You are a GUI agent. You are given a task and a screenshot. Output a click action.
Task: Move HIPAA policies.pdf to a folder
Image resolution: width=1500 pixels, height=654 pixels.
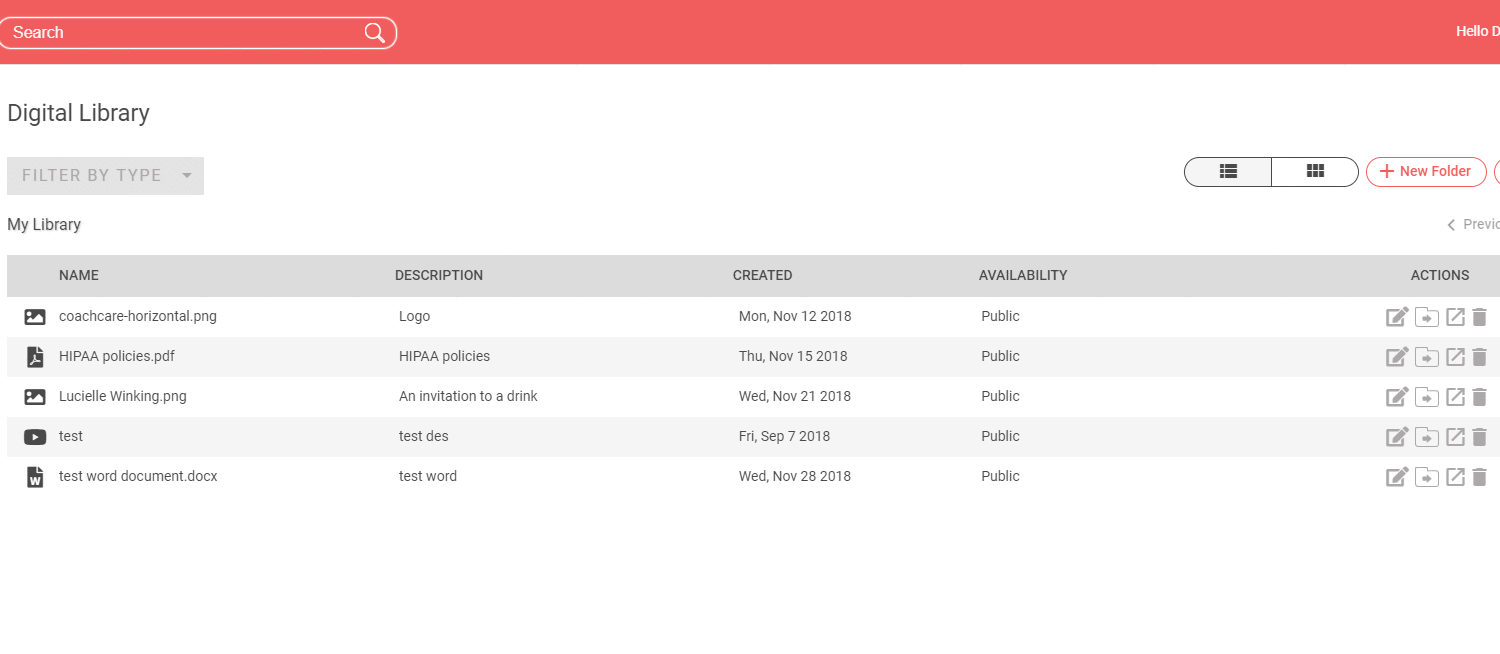tap(1427, 357)
